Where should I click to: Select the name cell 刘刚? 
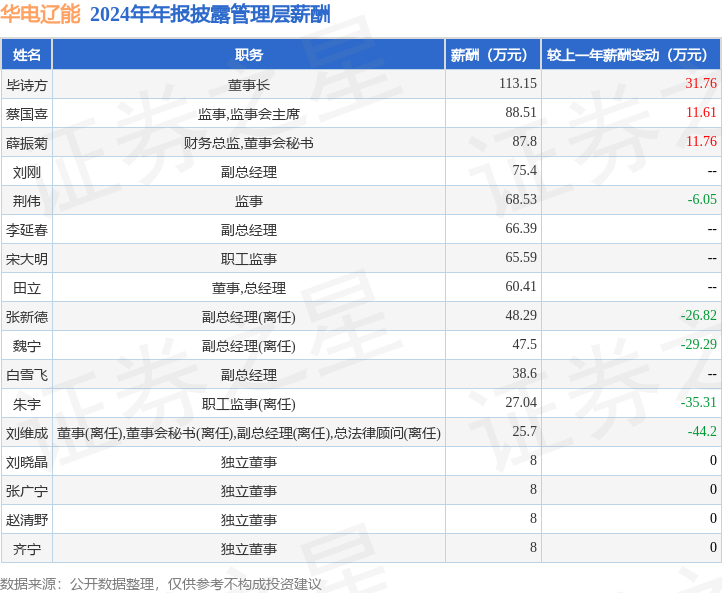coord(27,172)
